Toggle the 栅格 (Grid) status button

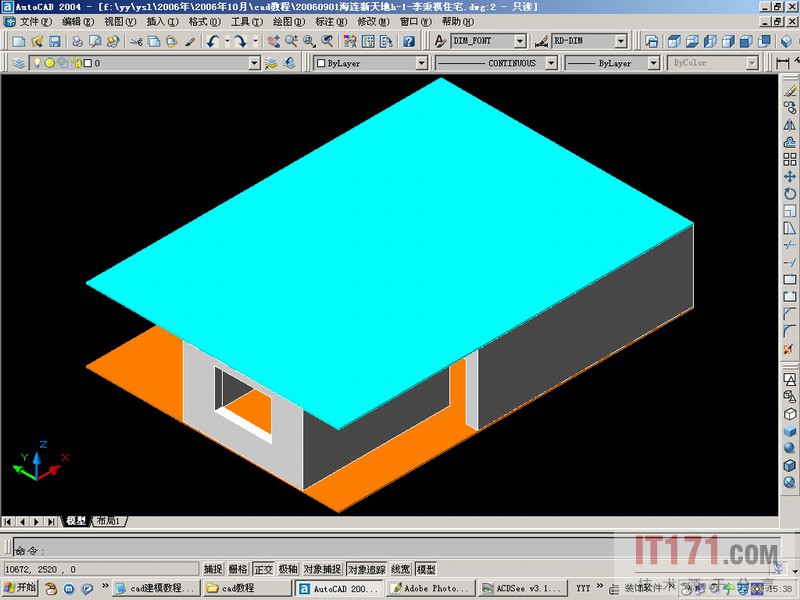point(238,569)
